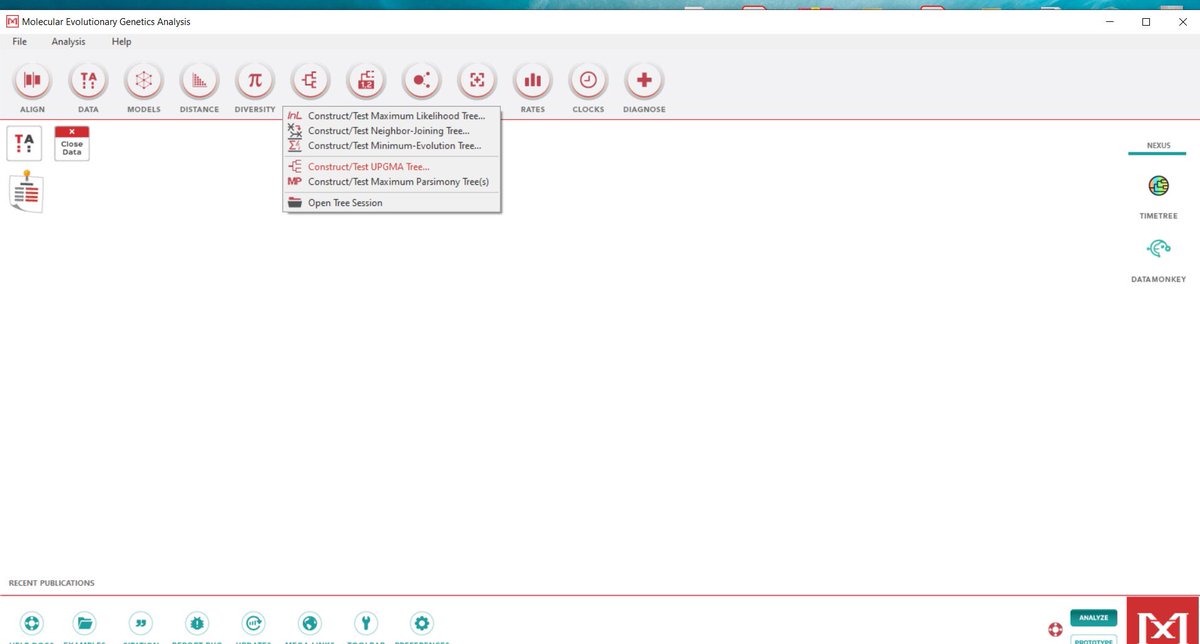Choose Construct/Test Maximum Parsimony Tree(s)
The image size is (1200, 644).
[392, 182]
